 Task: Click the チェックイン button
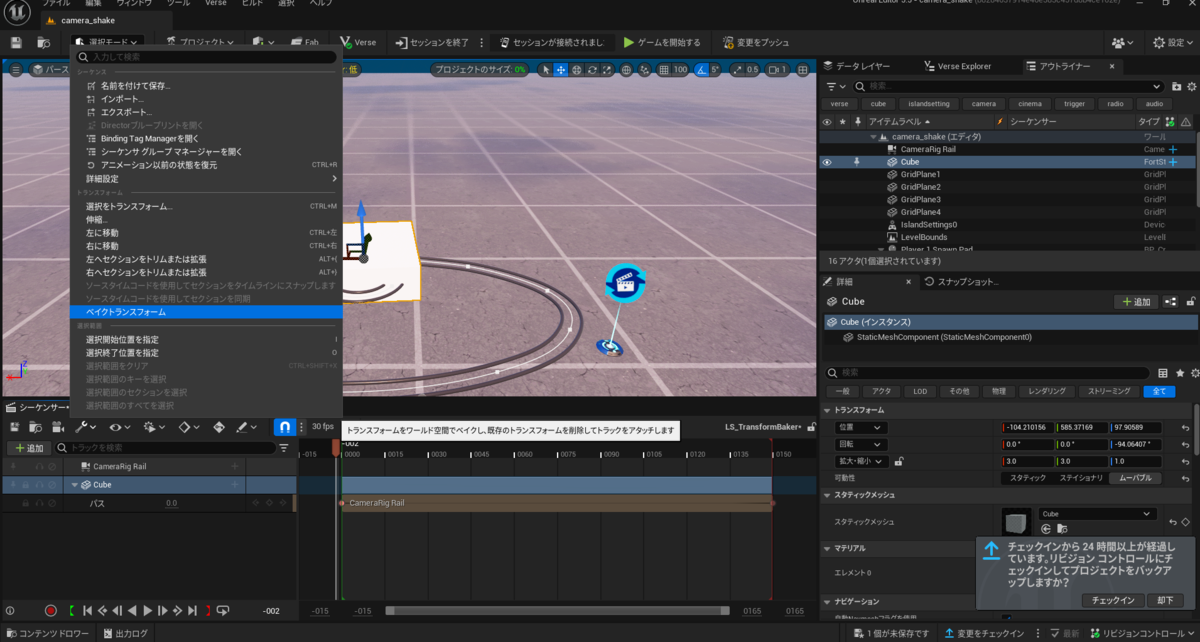point(1113,600)
